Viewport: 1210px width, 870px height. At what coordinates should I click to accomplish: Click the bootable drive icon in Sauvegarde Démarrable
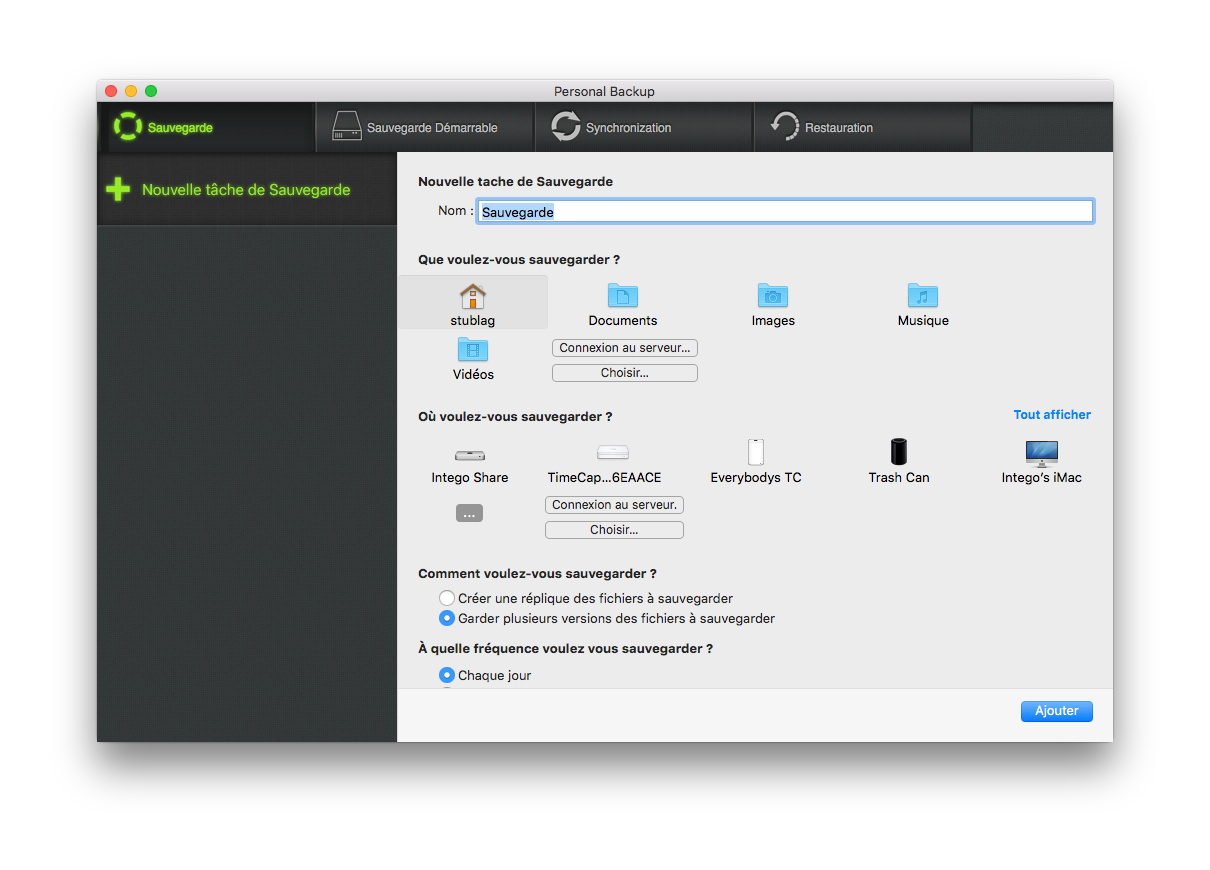point(347,126)
